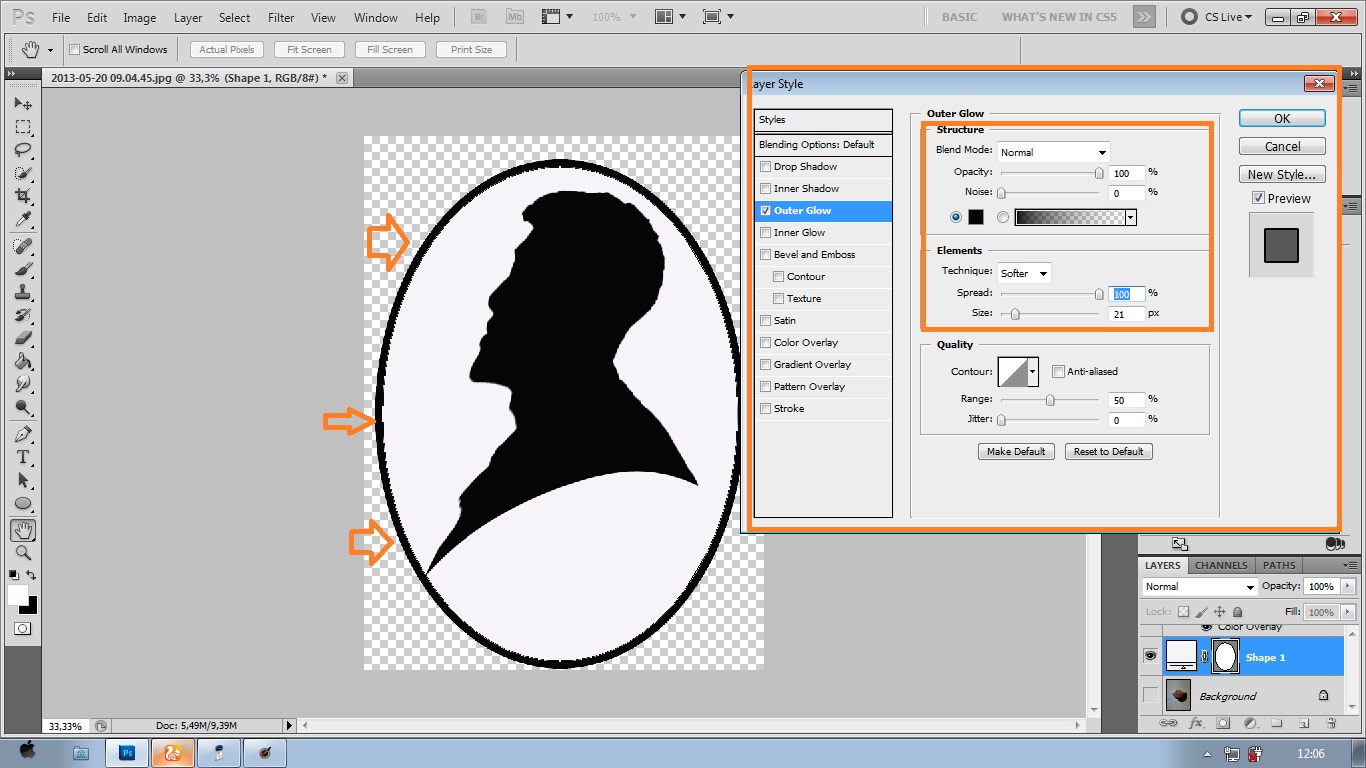The image size is (1366, 768).
Task: Open the Contour picker dropdown arrow
Action: pyautogui.click(x=1033, y=372)
